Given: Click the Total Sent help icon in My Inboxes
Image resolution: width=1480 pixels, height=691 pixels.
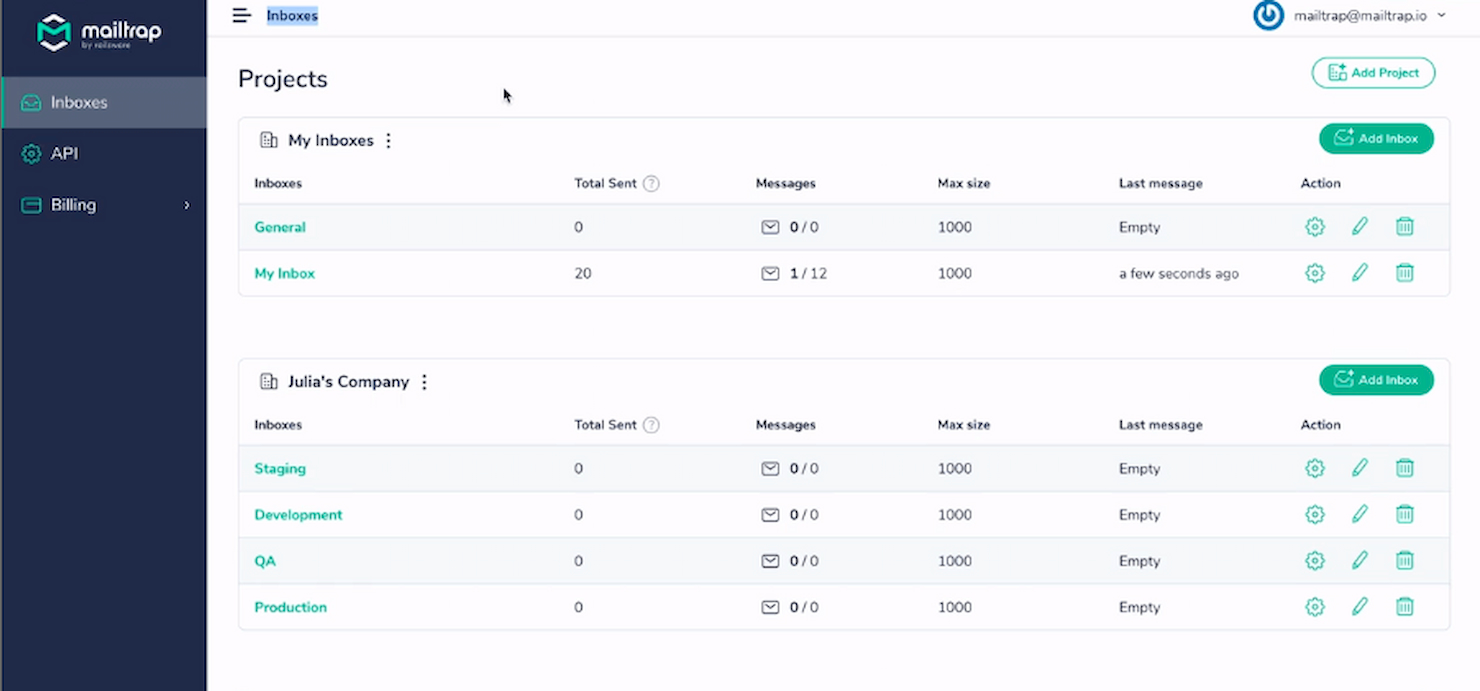Looking at the screenshot, I should click(x=651, y=183).
